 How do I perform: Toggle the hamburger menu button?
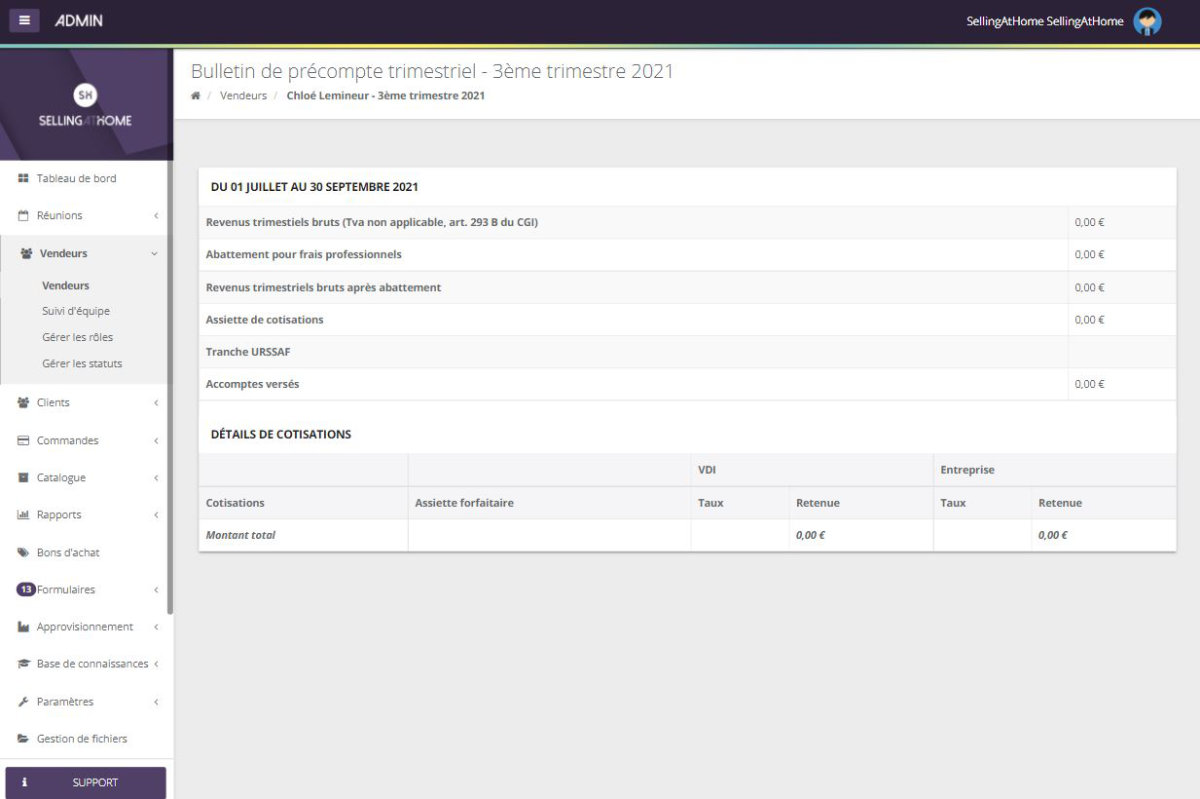[x=24, y=20]
